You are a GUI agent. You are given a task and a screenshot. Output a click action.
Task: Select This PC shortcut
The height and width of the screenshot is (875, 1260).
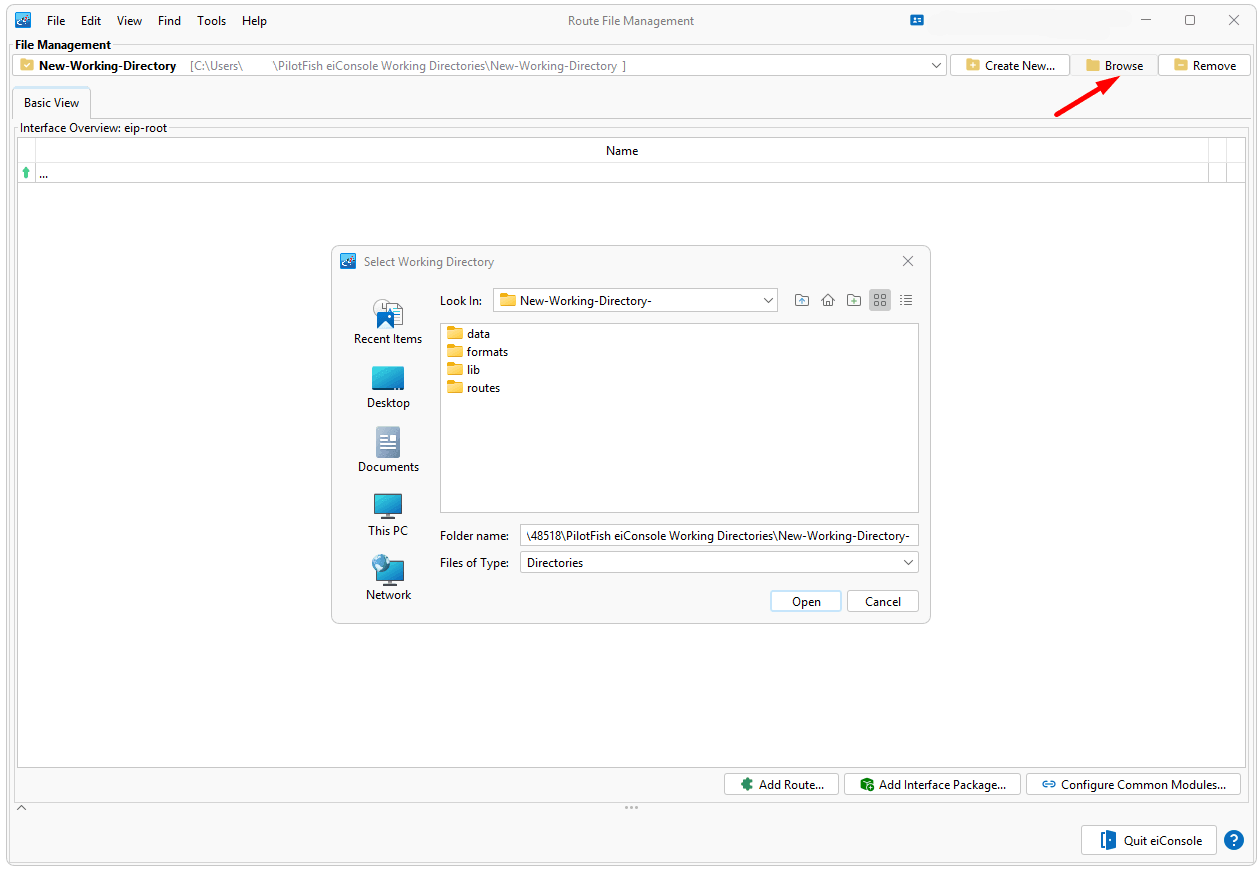pyautogui.click(x=388, y=514)
